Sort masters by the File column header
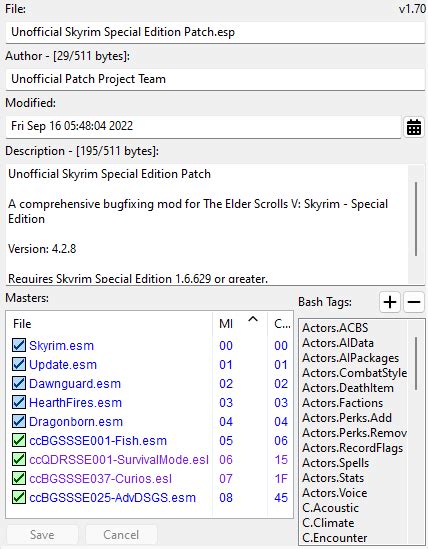The width and height of the screenshot is (428, 549). [x=109, y=324]
